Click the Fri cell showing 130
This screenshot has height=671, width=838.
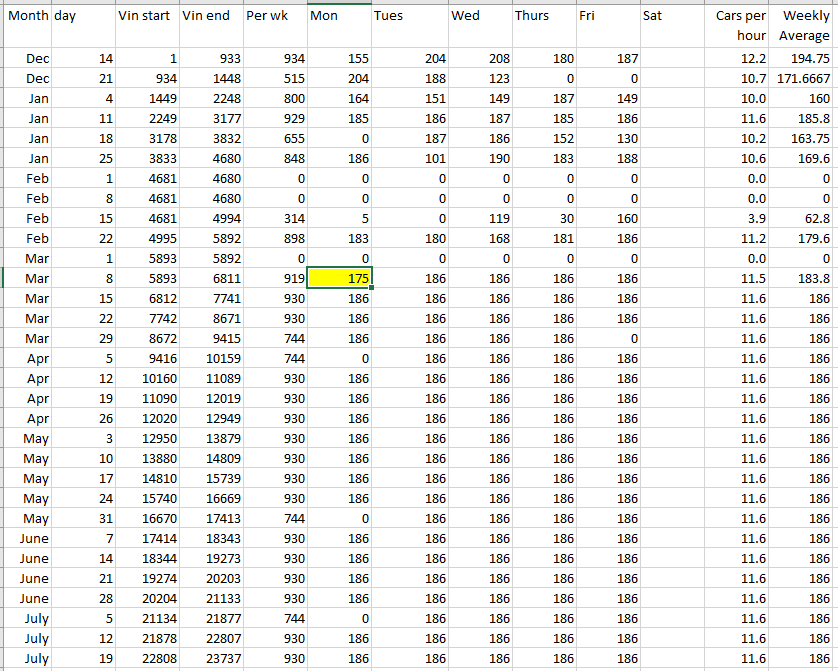(607, 139)
